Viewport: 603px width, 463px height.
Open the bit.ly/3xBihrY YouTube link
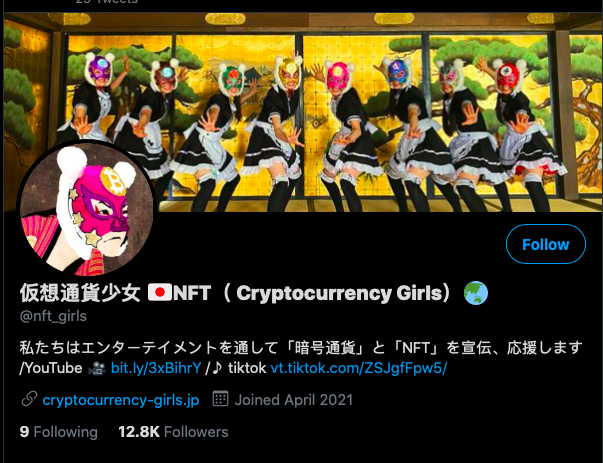coord(156,368)
